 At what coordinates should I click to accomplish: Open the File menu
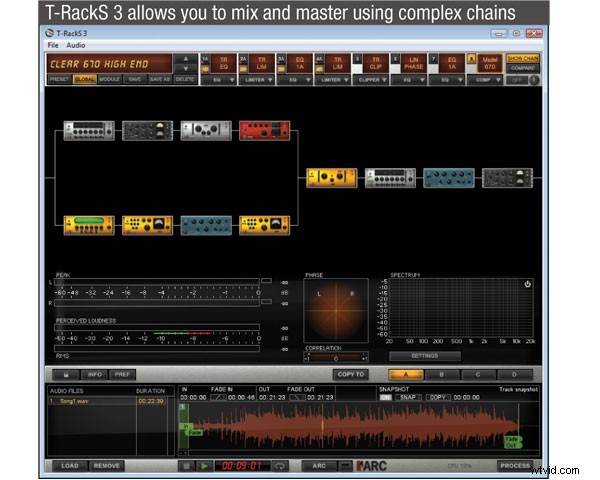[x=53, y=46]
